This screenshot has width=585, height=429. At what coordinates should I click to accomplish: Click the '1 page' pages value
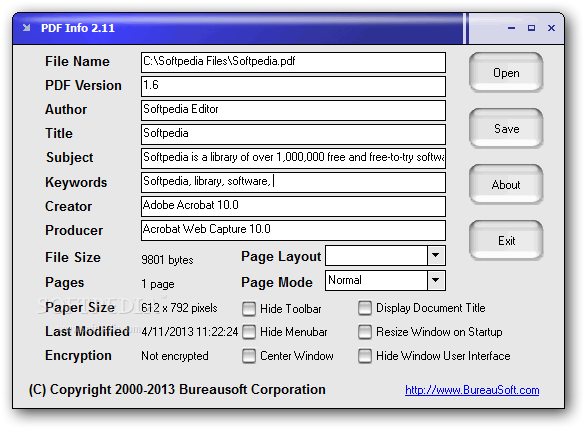(x=158, y=284)
